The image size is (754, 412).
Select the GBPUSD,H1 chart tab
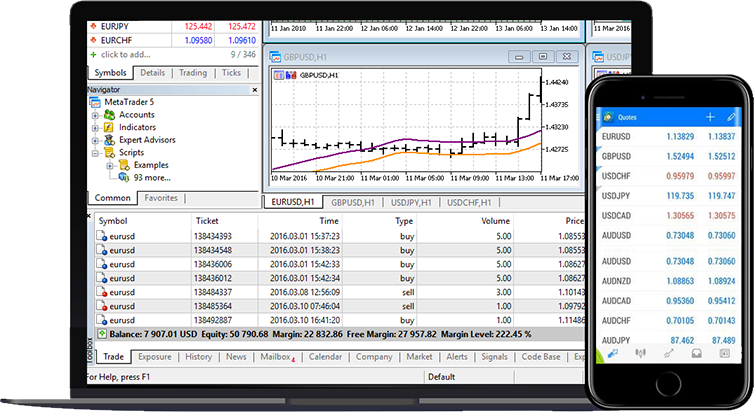(353, 202)
